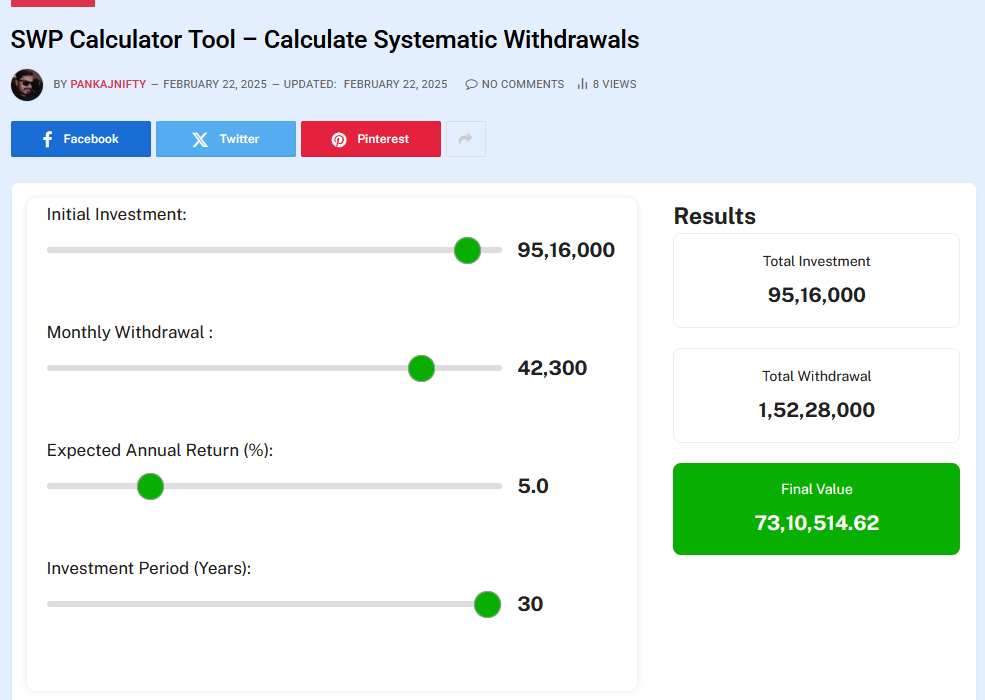Viewport: 985px width, 700px height.
Task: Share the article on Twitter
Action: point(226,139)
